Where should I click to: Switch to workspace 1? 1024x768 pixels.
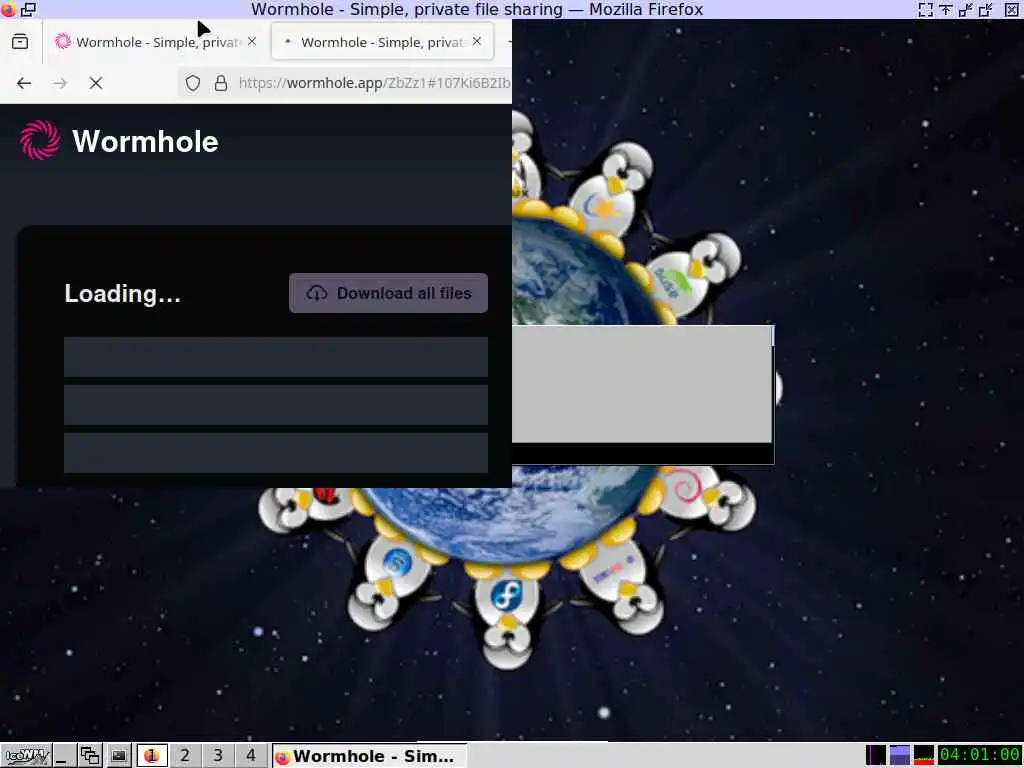point(152,756)
